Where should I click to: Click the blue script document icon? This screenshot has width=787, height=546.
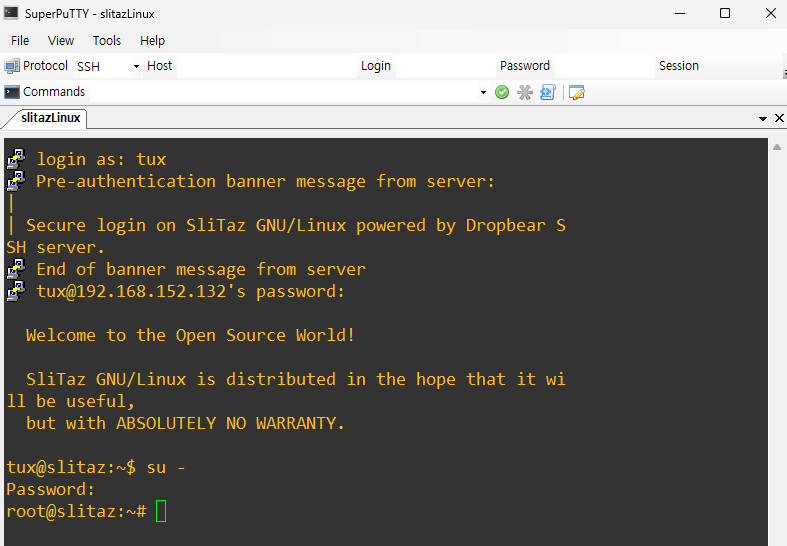pyautogui.click(x=548, y=92)
